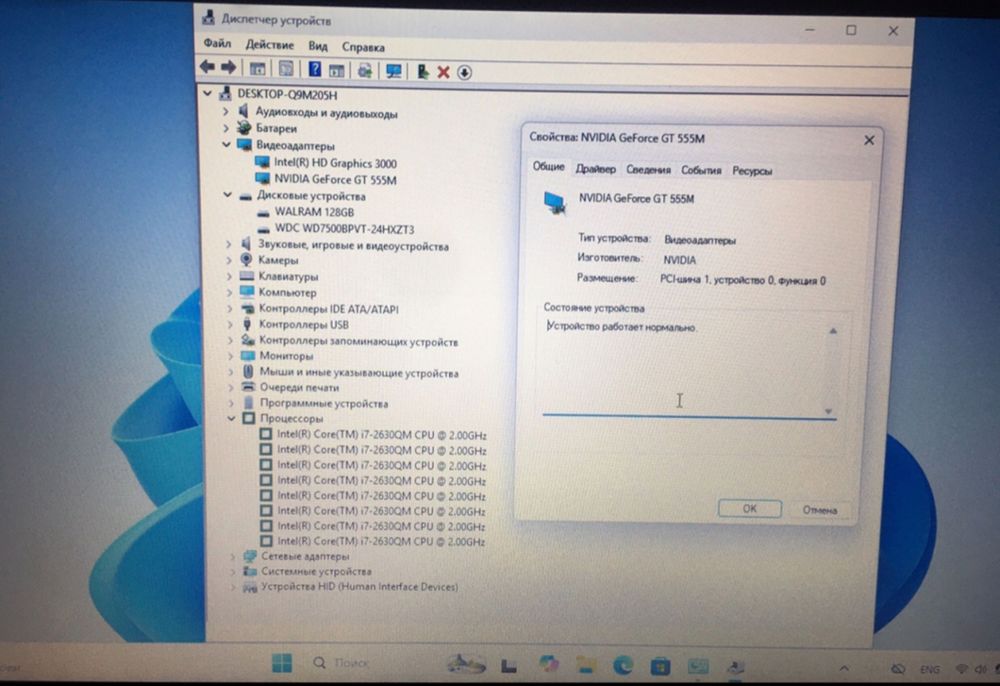The width and height of the screenshot is (1000, 686).
Task: Open the Файл menu
Action: click(x=217, y=43)
